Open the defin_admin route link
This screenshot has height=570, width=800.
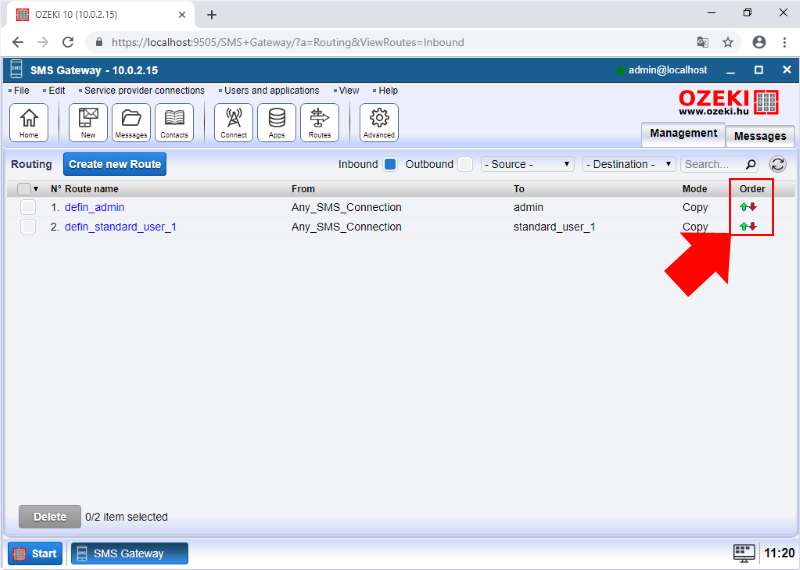[94, 207]
